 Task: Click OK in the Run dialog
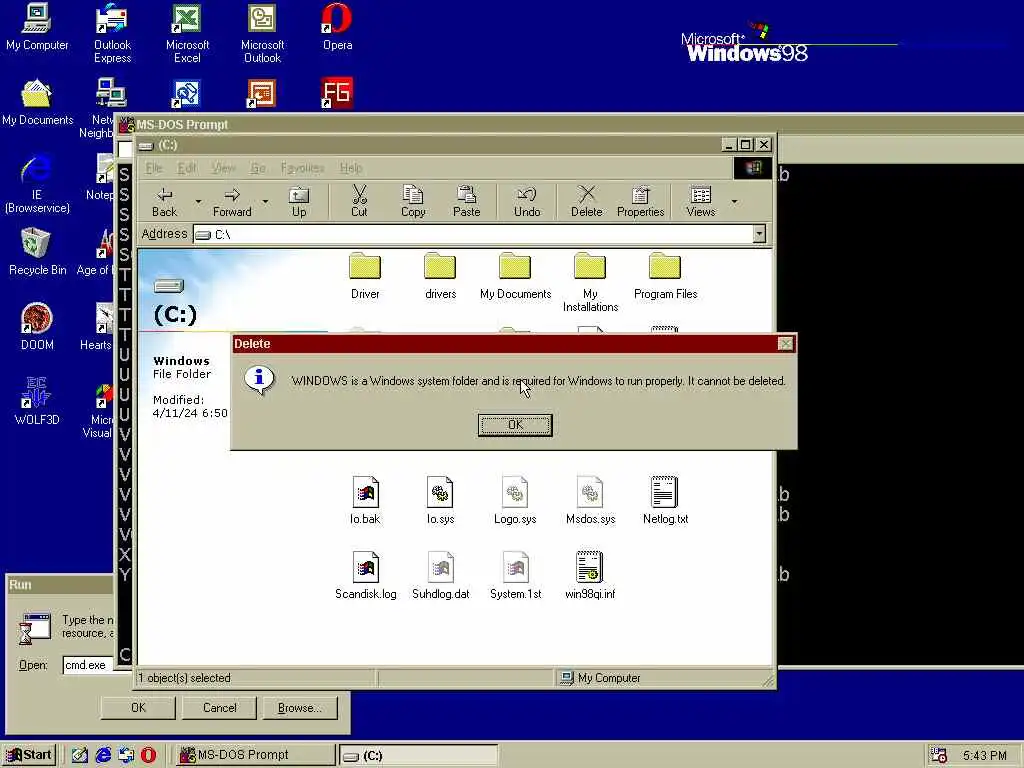coord(138,707)
